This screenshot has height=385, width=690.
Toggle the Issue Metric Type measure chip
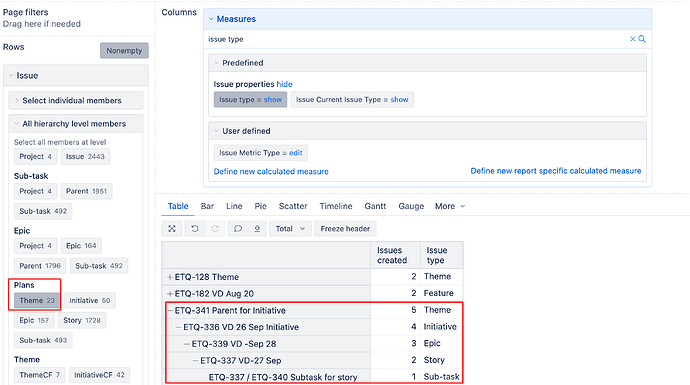[261, 153]
